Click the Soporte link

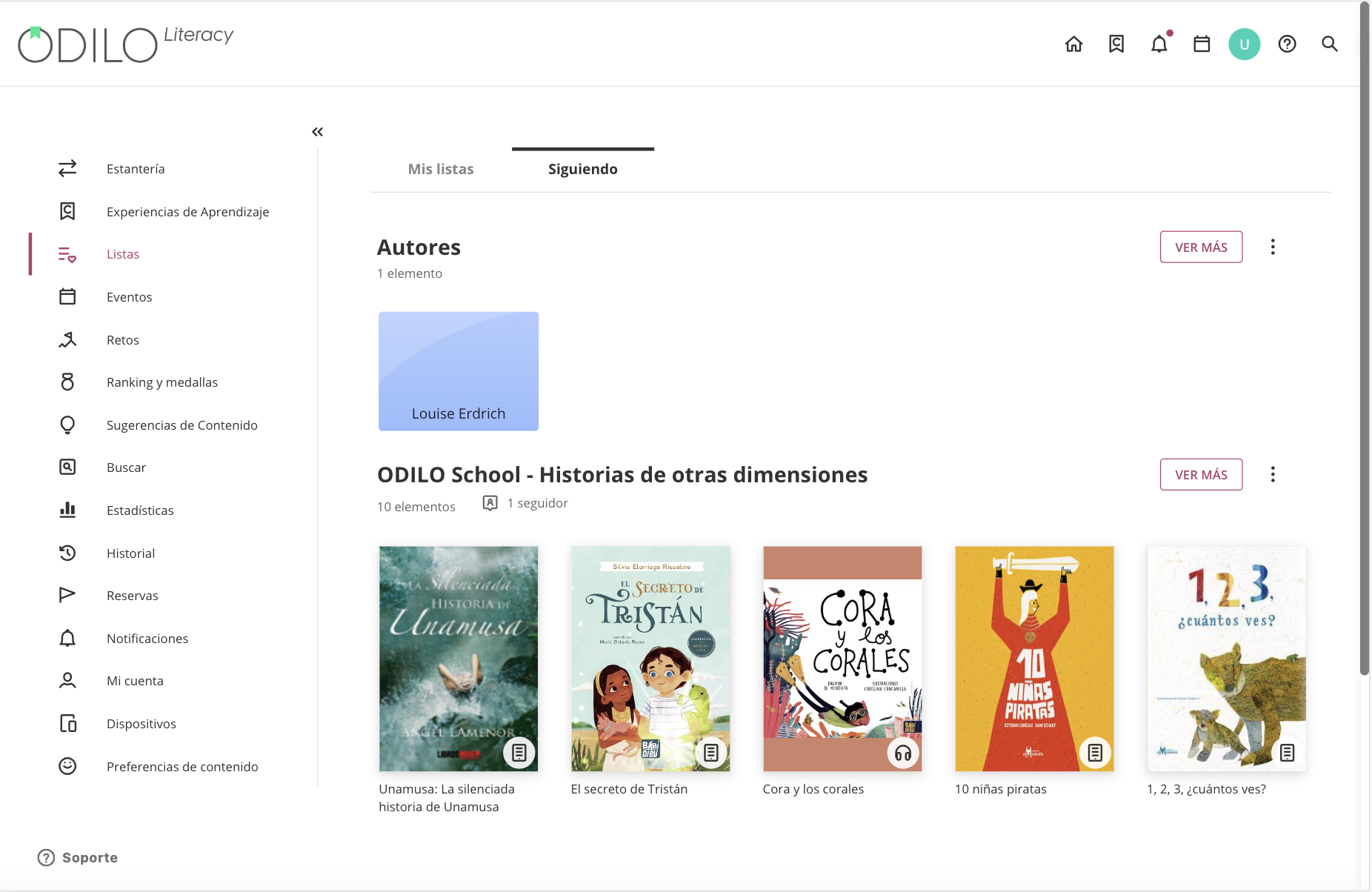coord(78,857)
